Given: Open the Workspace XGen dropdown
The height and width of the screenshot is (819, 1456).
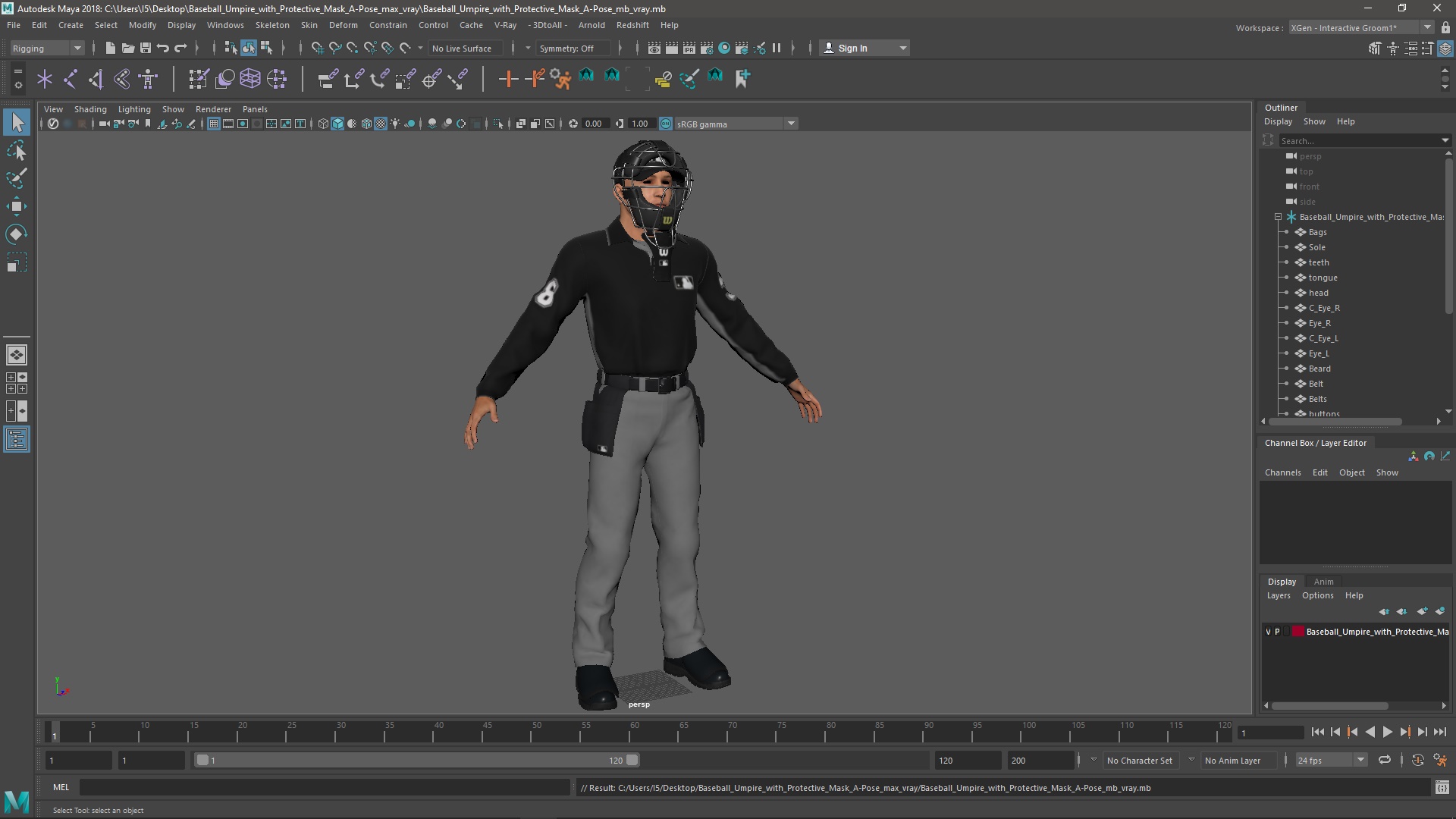Looking at the screenshot, I should [1361, 28].
